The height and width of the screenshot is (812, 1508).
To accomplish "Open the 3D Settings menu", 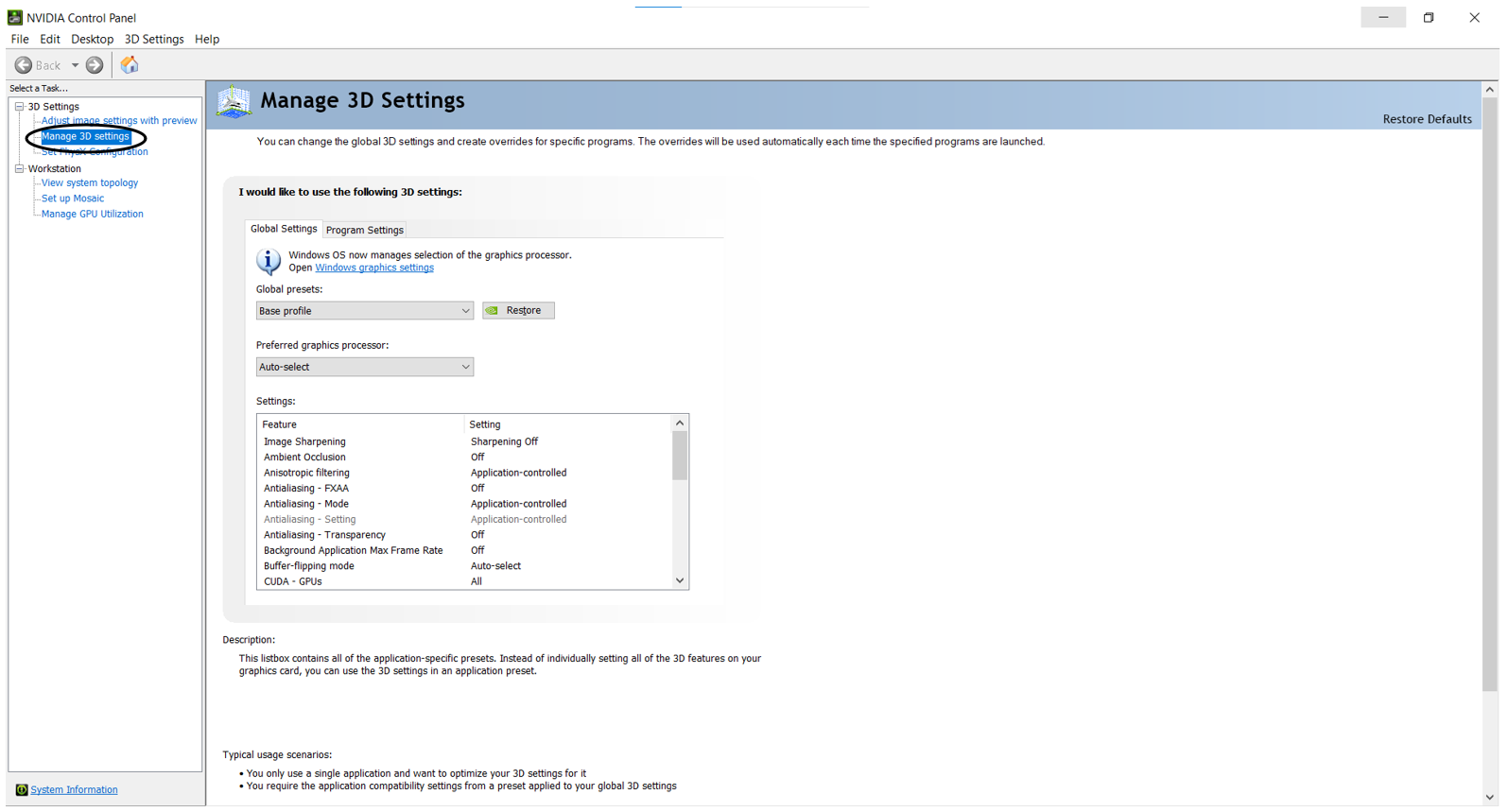I will coord(153,40).
